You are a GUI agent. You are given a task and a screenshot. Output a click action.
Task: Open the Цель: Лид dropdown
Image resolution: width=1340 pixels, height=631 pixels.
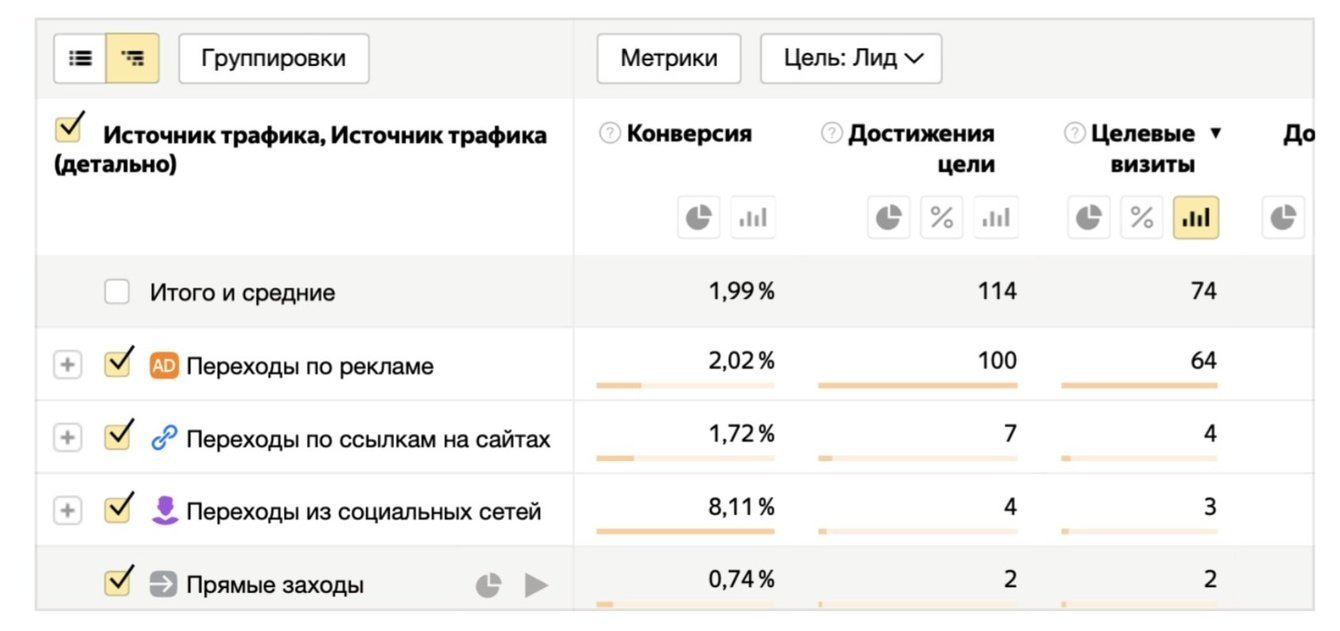[850, 58]
